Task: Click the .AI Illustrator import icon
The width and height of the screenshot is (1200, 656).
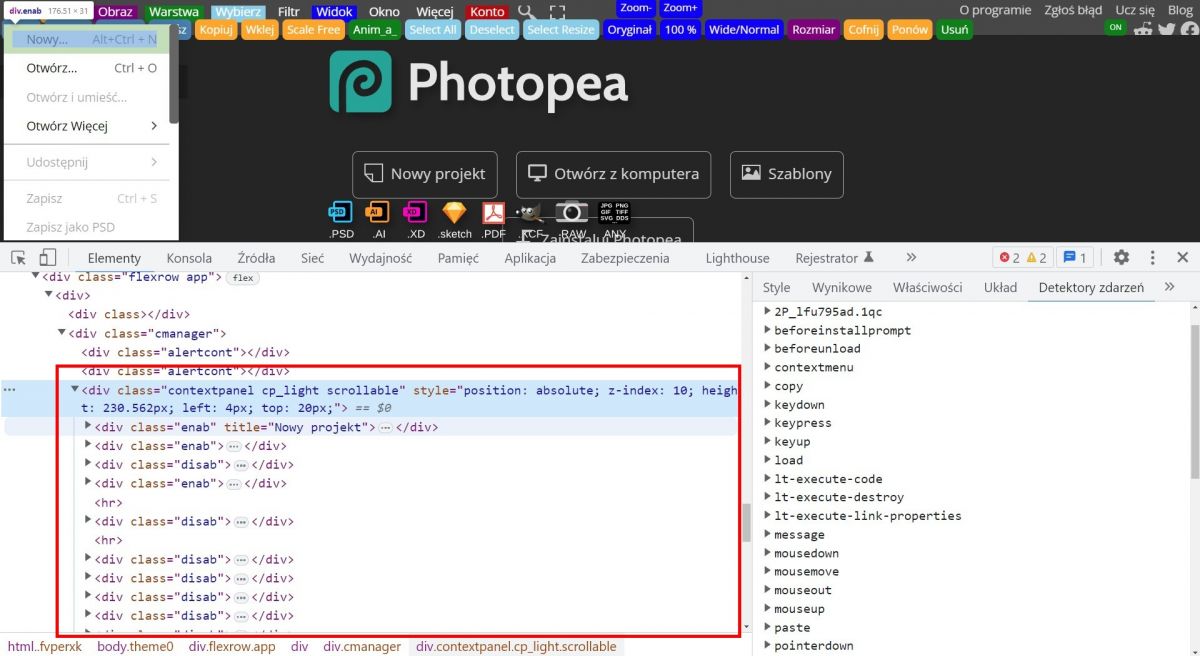Action: (378, 213)
